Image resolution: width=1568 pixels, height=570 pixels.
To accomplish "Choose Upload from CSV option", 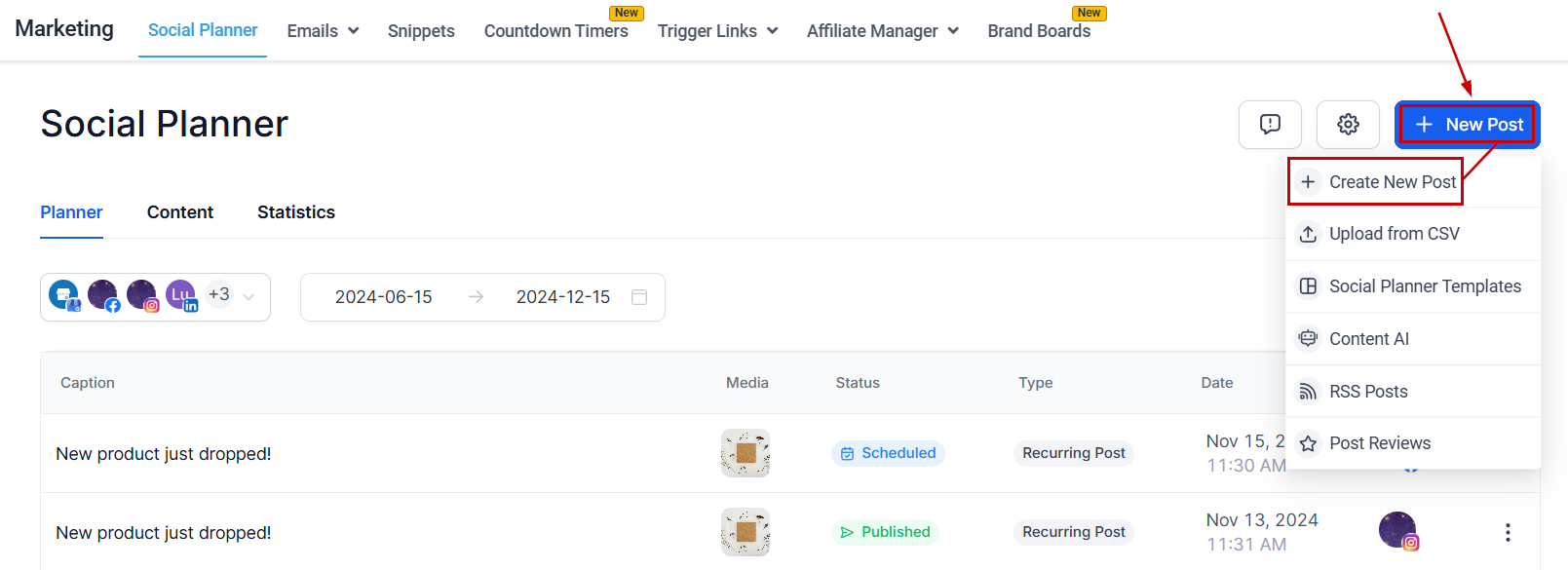I will (1394, 234).
